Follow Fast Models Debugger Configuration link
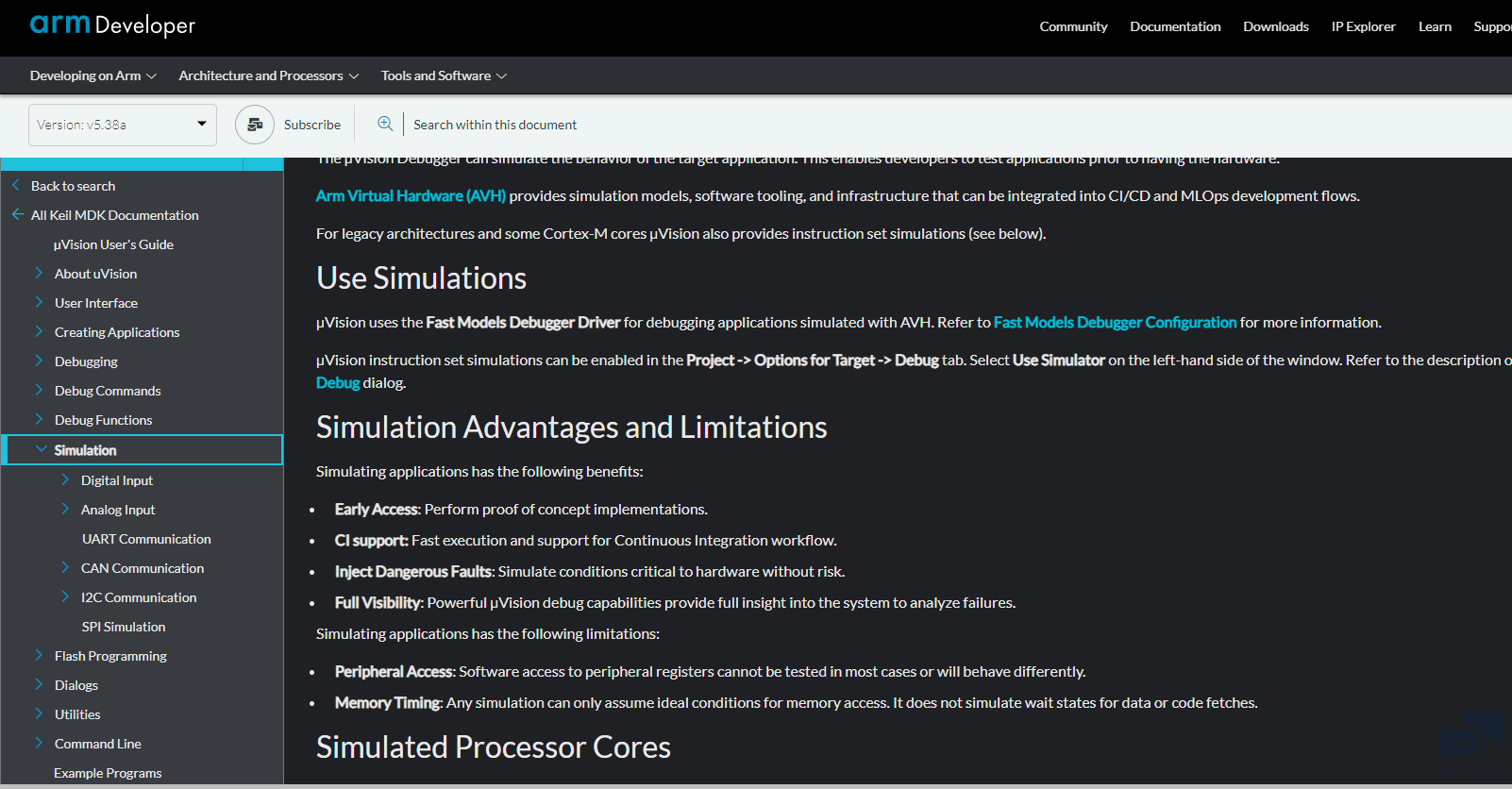Screen dimensions: 1512x789 [1115, 322]
